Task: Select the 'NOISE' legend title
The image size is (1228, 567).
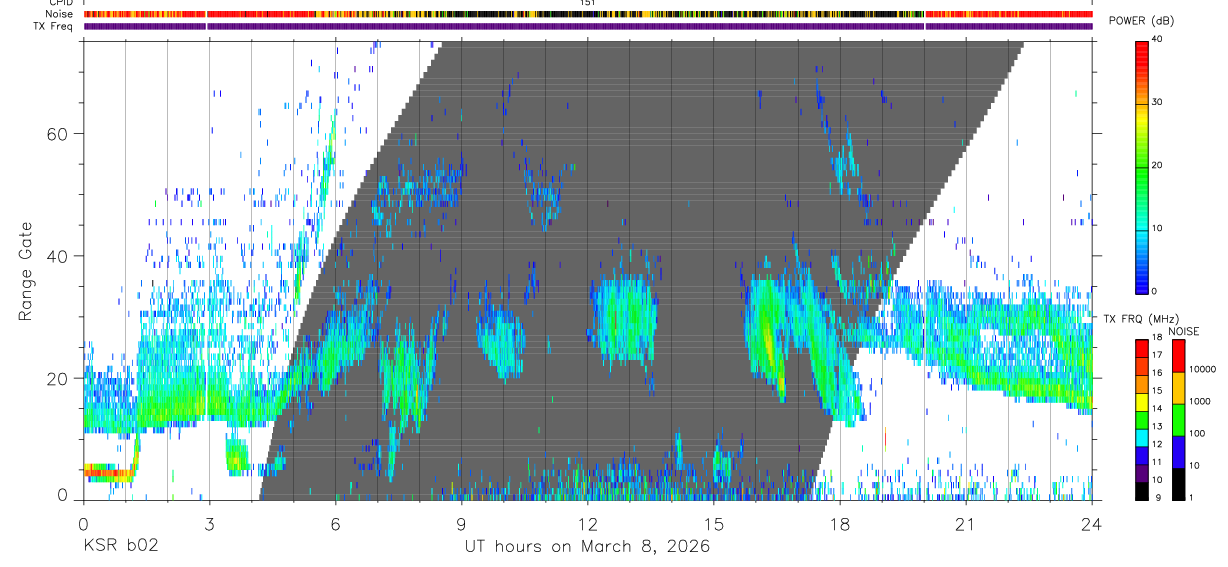Action: click(x=1183, y=330)
